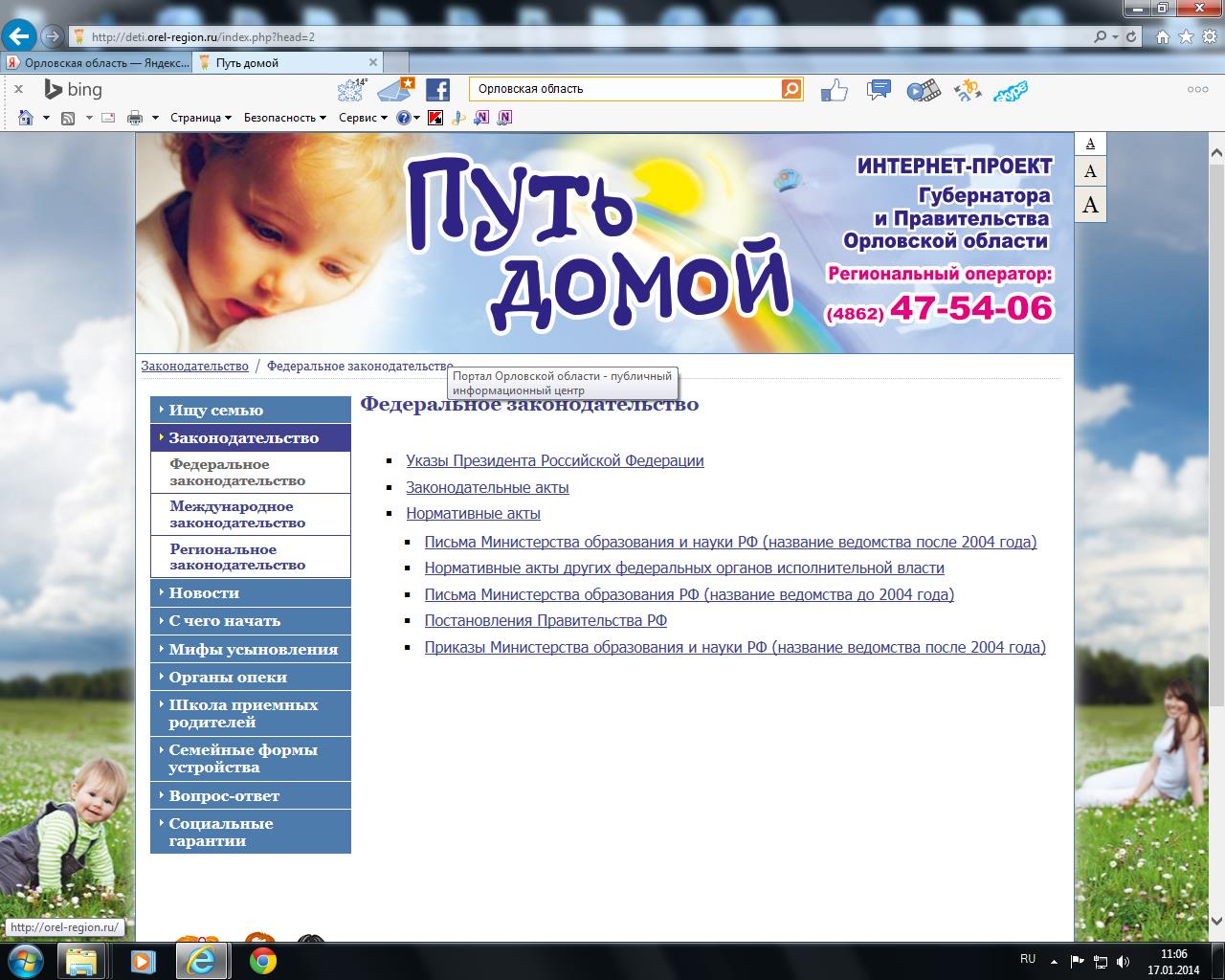
Task: Expand the address bar search dropdown arrow
Action: 1115,37
